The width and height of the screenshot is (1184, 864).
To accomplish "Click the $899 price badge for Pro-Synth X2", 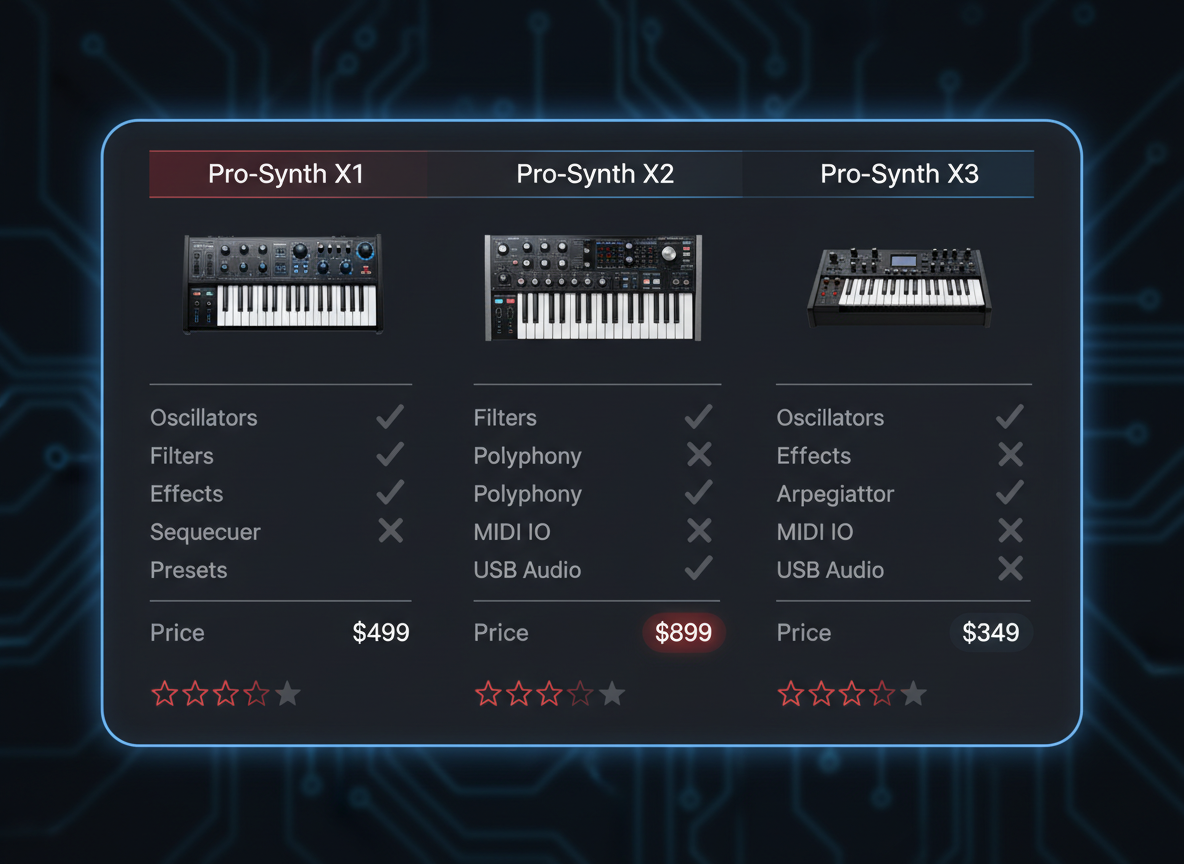I will pos(684,632).
